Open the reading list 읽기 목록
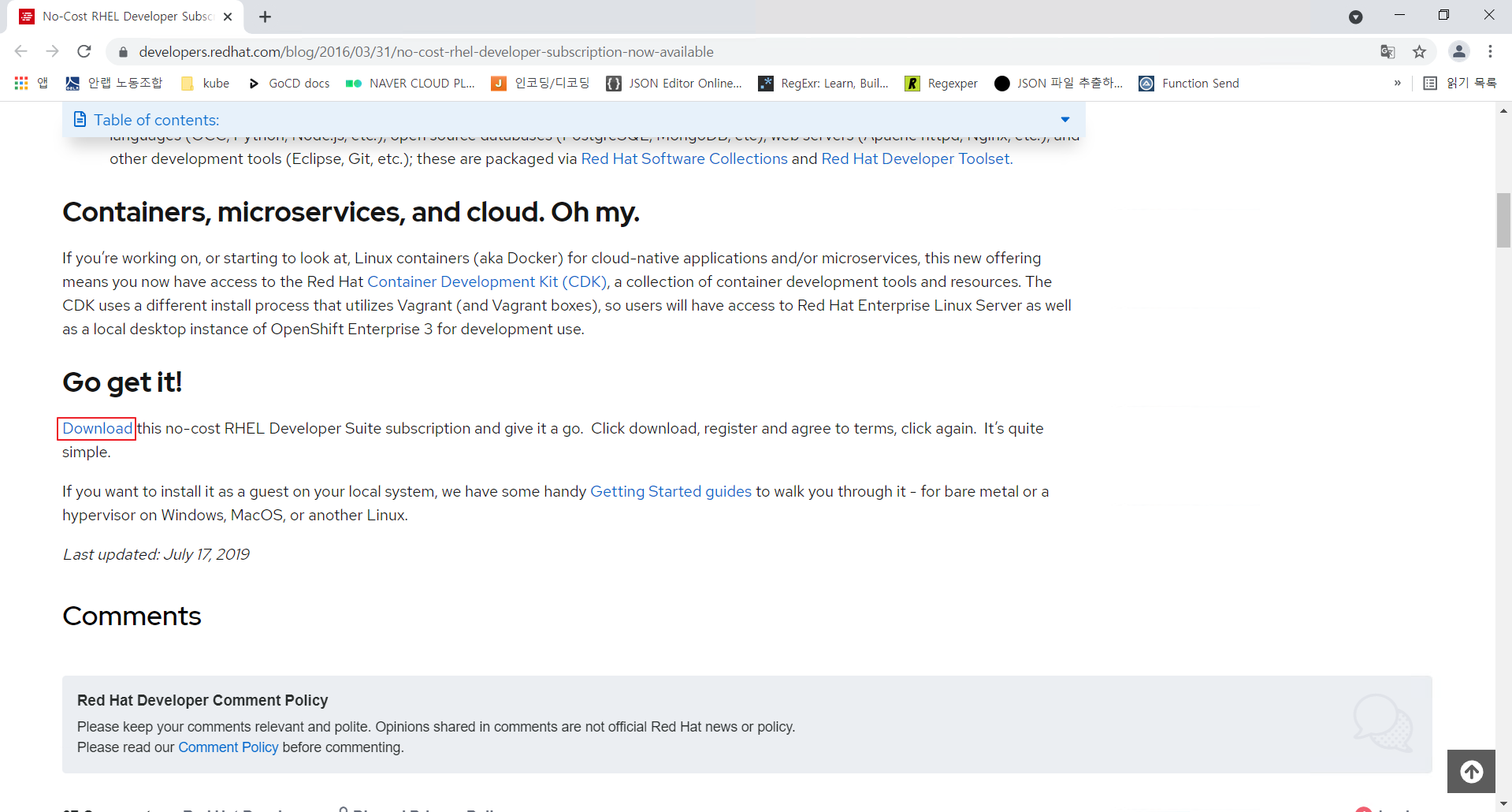Screen dimensions: 1512x812 tap(1460, 83)
